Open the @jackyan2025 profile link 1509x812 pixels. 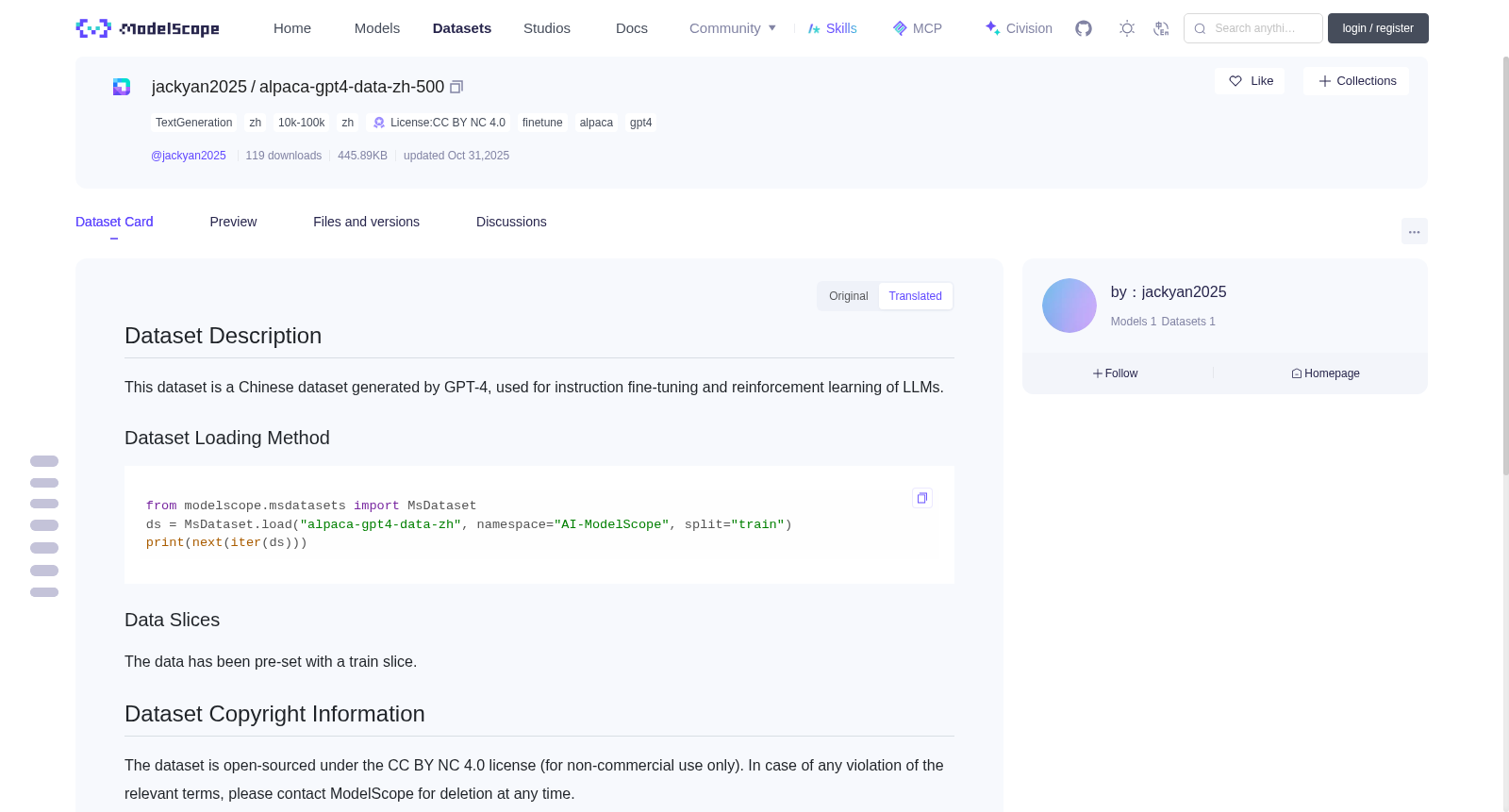[189, 156]
